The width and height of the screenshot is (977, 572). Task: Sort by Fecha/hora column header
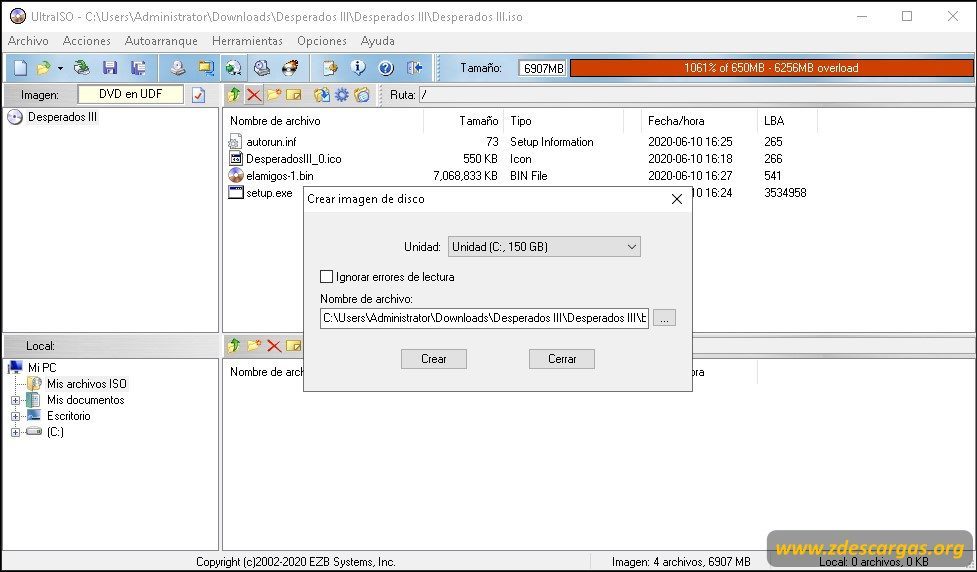point(700,121)
